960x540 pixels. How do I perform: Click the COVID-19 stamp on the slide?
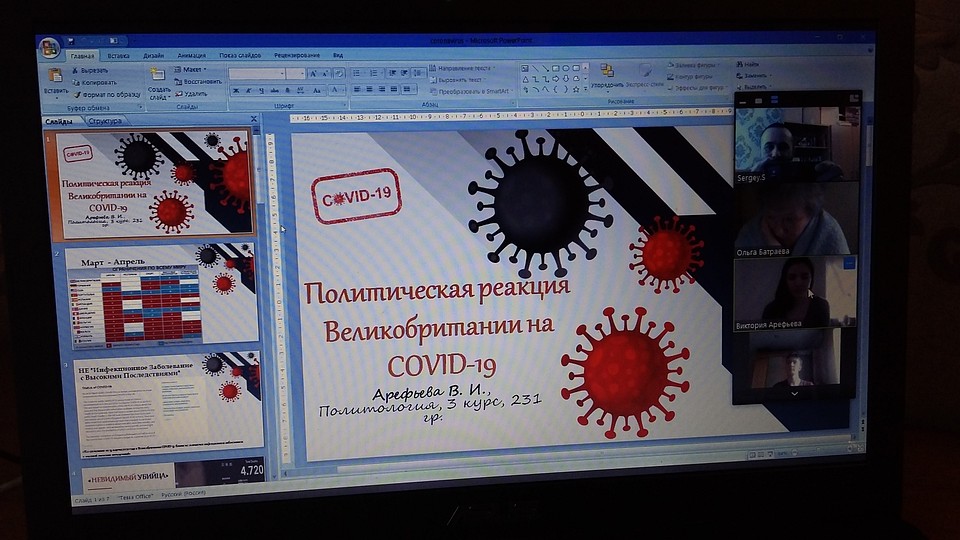click(356, 196)
